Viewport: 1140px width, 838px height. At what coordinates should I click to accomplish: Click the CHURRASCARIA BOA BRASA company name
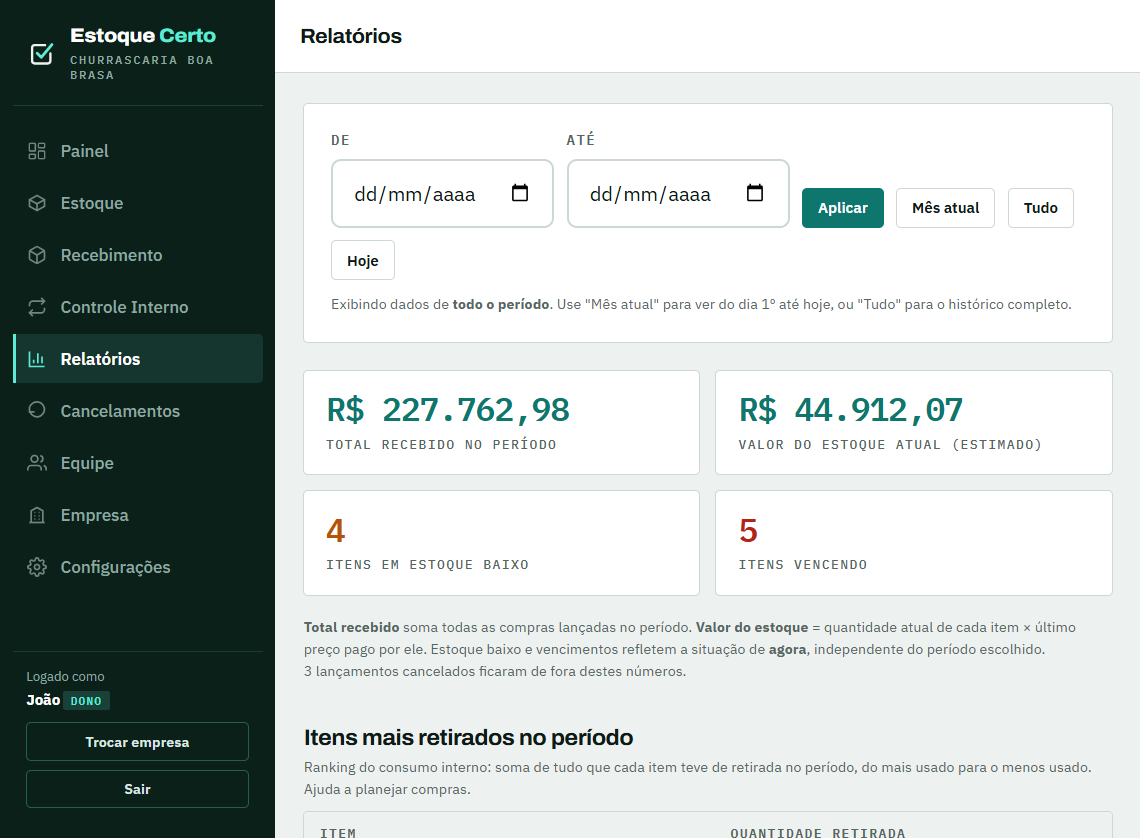point(142,68)
